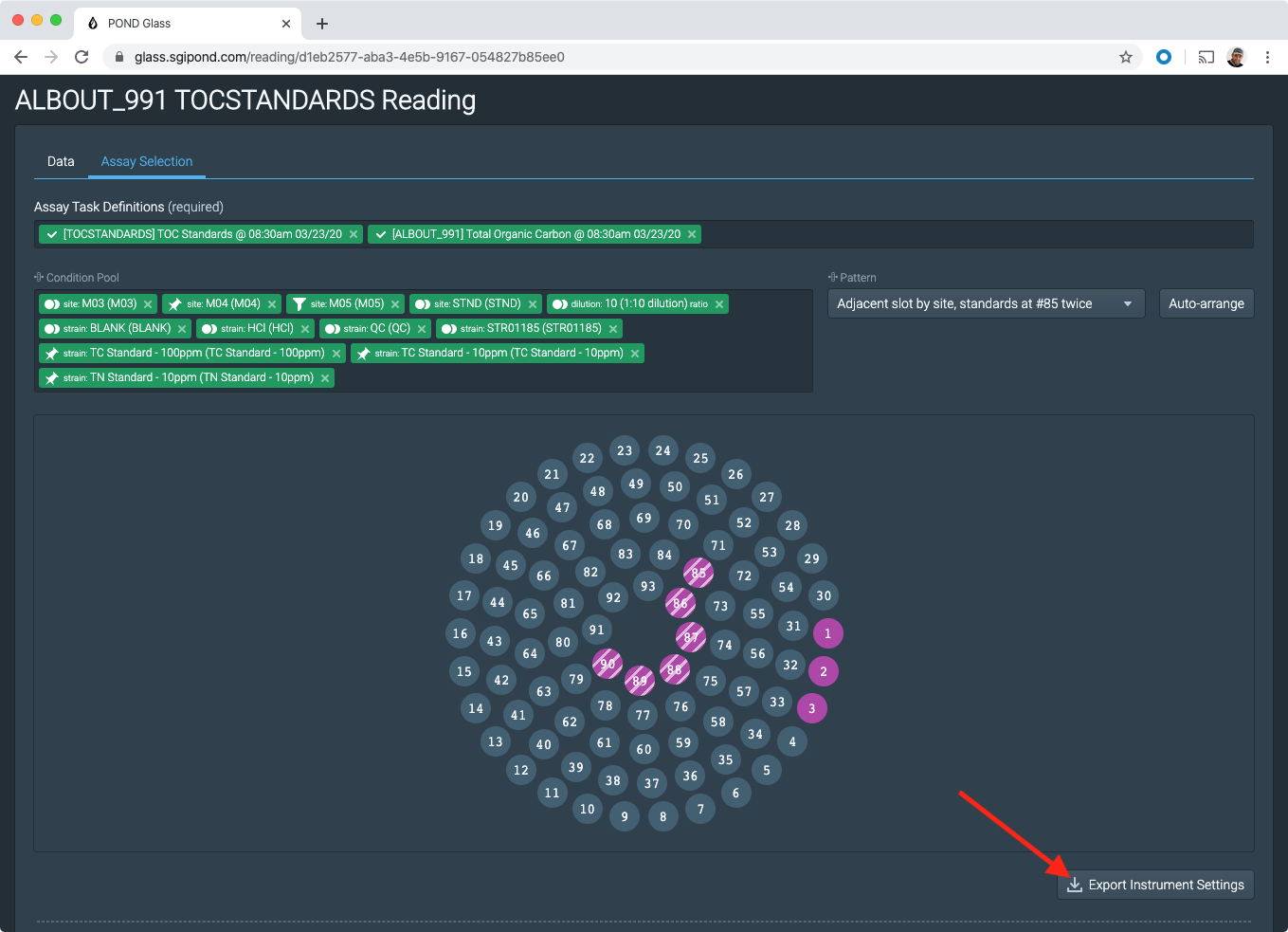This screenshot has width=1288, height=932.
Task: Click the pin icon on site M04 chip
Action: [x=177, y=303]
